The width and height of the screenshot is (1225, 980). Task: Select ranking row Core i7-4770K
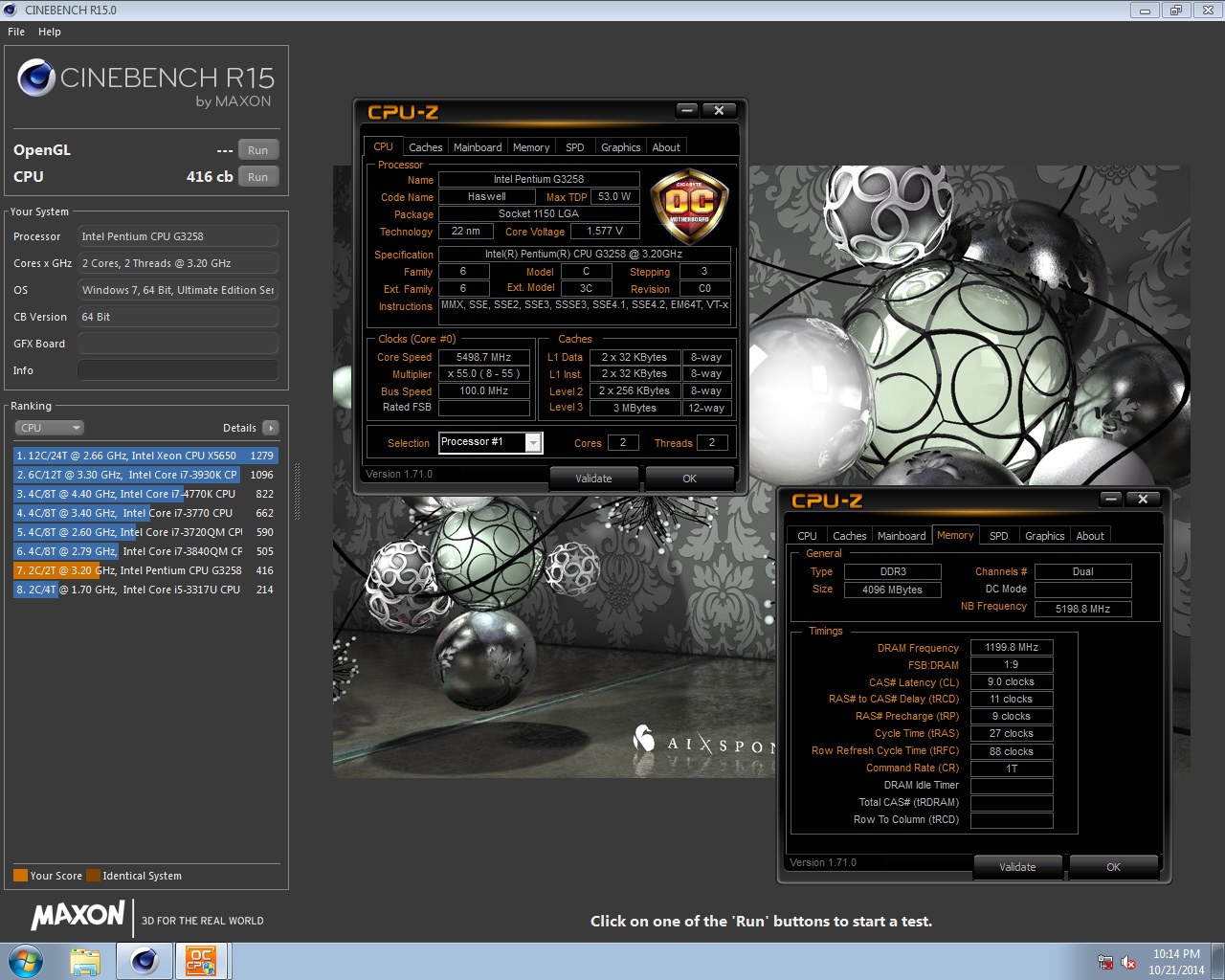pos(145,494)
